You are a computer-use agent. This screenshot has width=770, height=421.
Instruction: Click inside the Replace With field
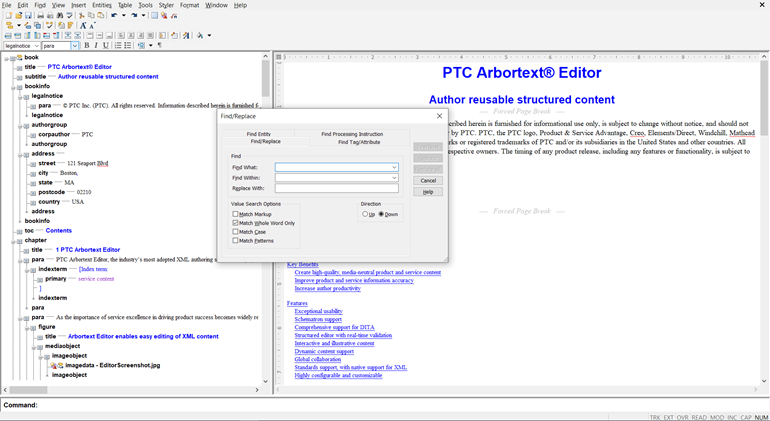point(336,188)
